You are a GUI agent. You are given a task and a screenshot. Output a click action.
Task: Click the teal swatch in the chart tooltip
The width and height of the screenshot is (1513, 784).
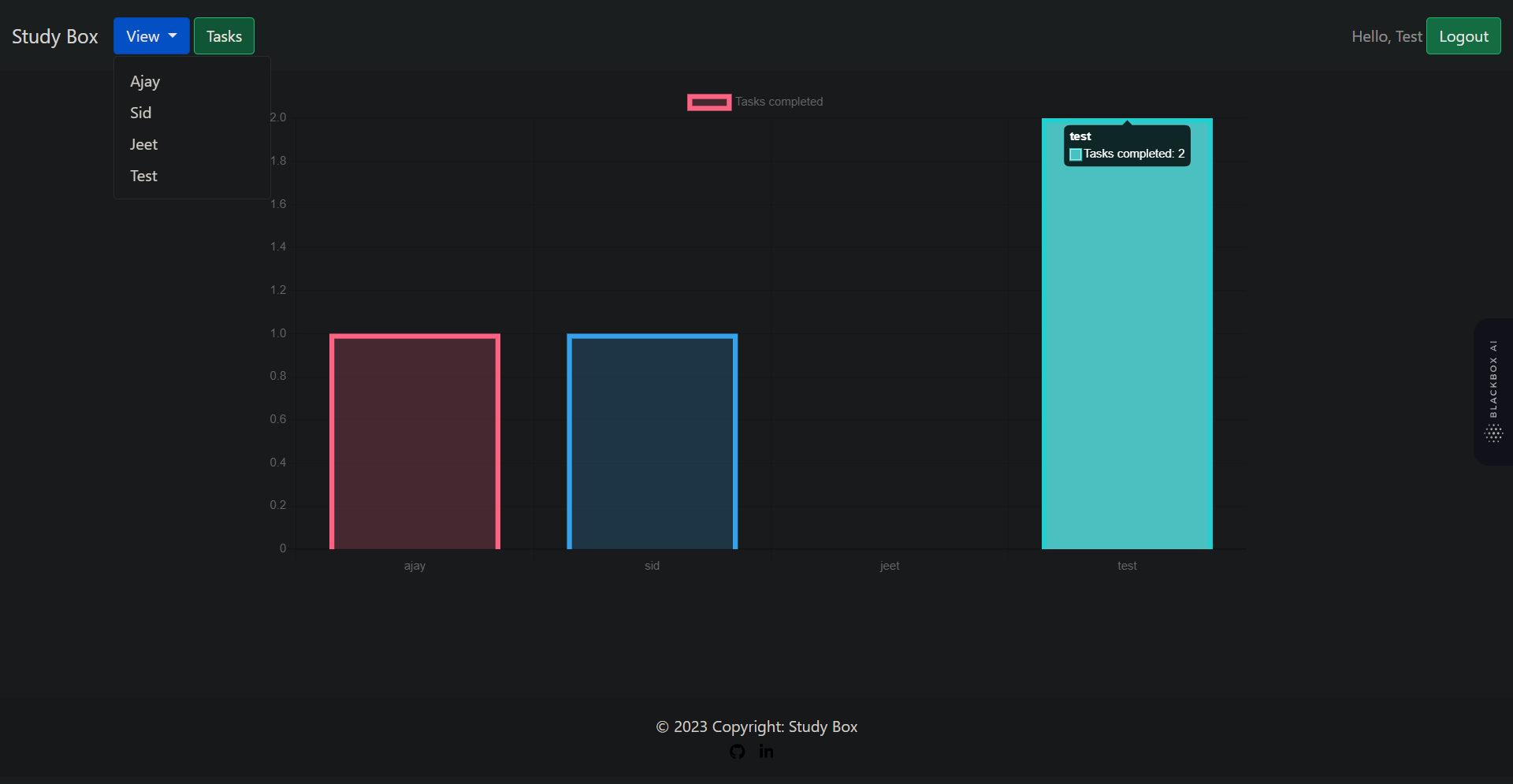(x=1075, y=154)
